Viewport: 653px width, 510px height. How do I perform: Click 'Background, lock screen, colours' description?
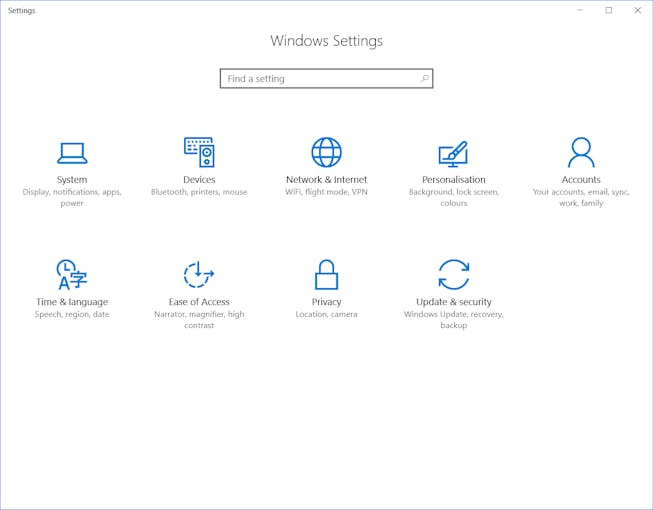(x=454, y=197)
